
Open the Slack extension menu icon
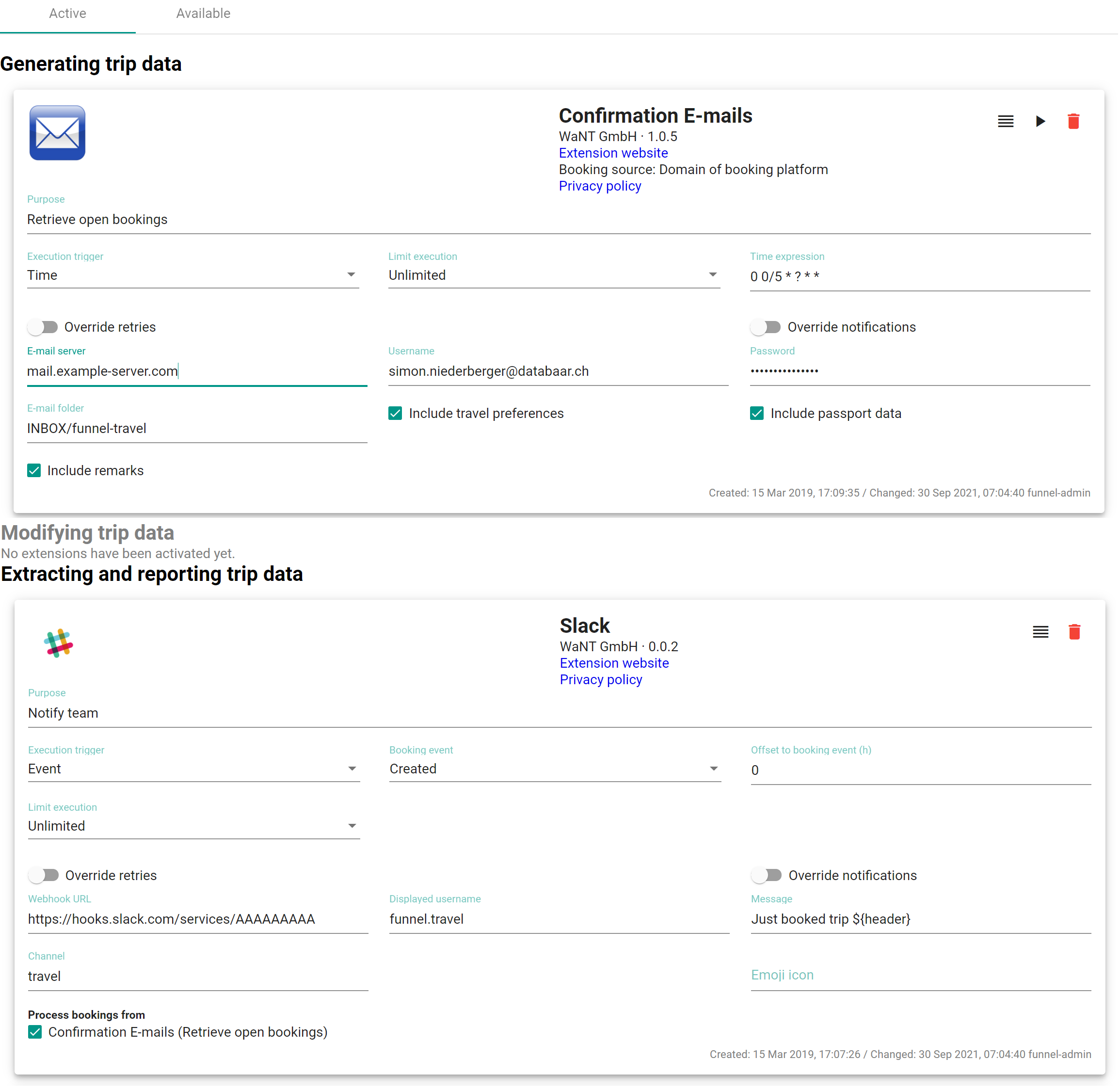(1041, 633)
